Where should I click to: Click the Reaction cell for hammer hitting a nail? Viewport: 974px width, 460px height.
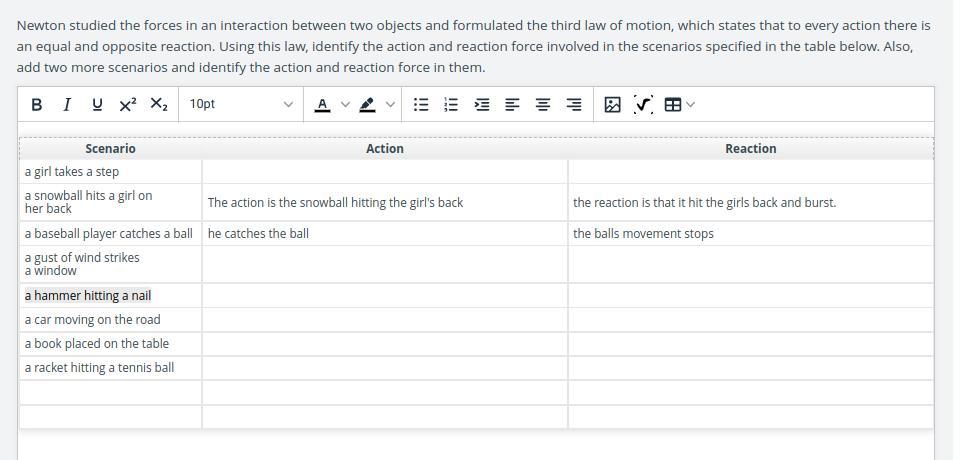tap(750, 295)
